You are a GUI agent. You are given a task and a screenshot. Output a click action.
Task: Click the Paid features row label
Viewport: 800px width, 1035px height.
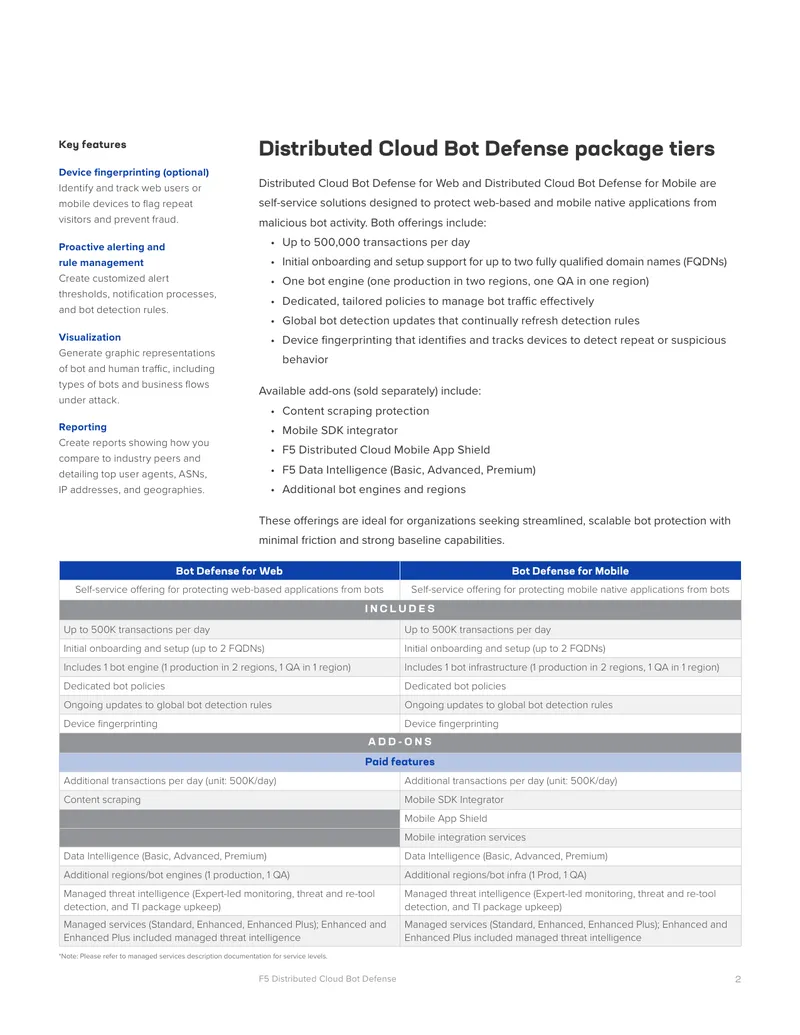(x=400, y=762)
